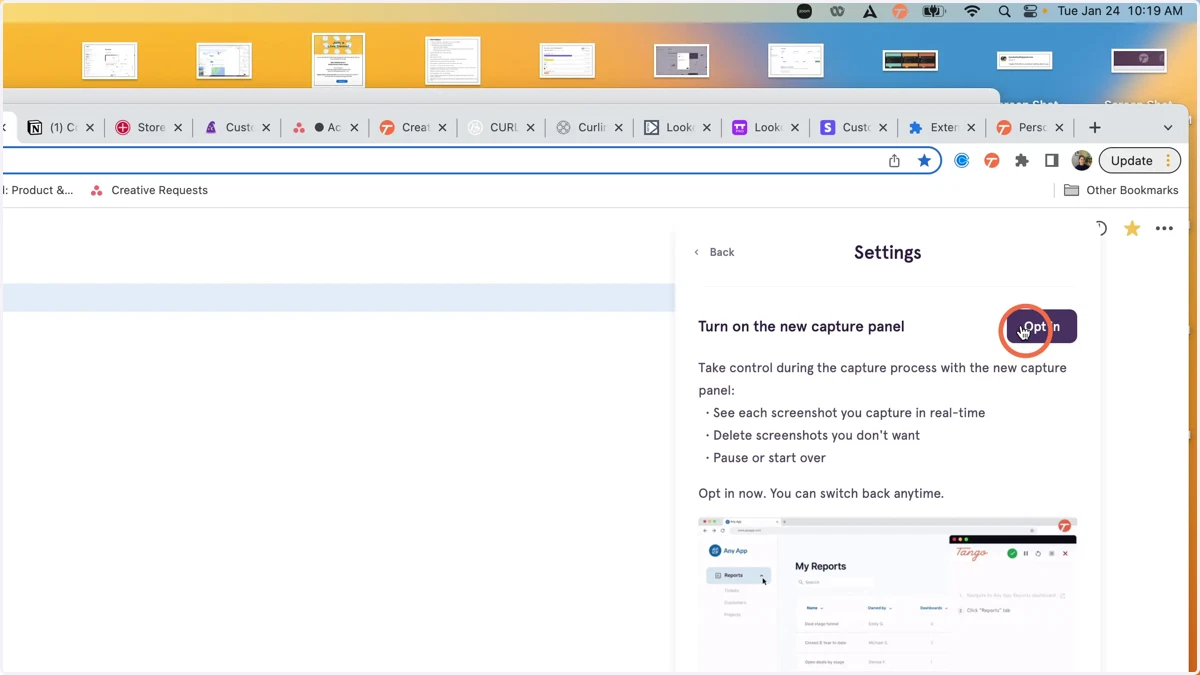Click the date and time in the menu bar

[x=1120, y=11]
